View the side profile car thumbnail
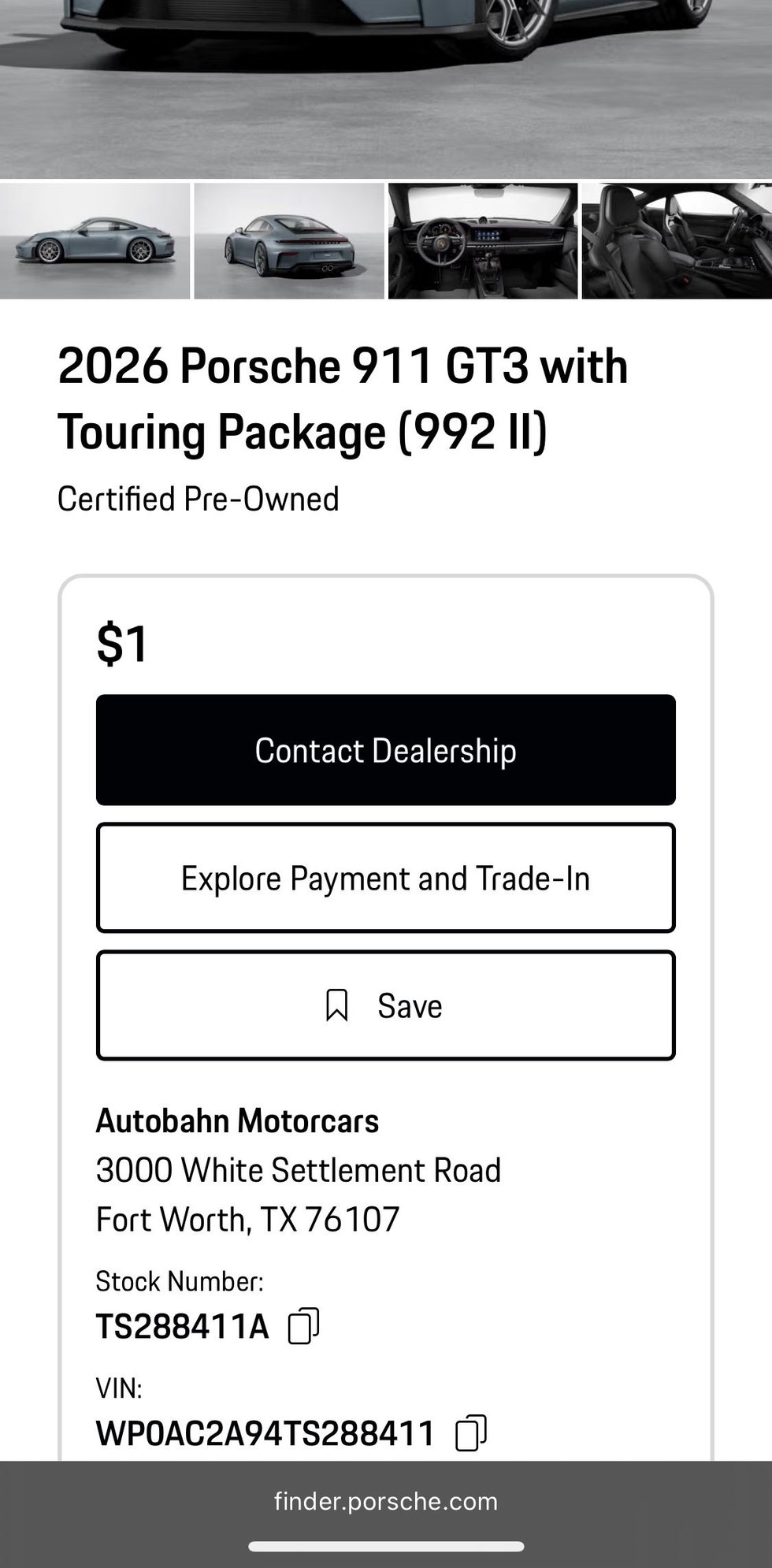This screenshot has width=772, height=1568. pyautogui.click(x=95, y=241)
